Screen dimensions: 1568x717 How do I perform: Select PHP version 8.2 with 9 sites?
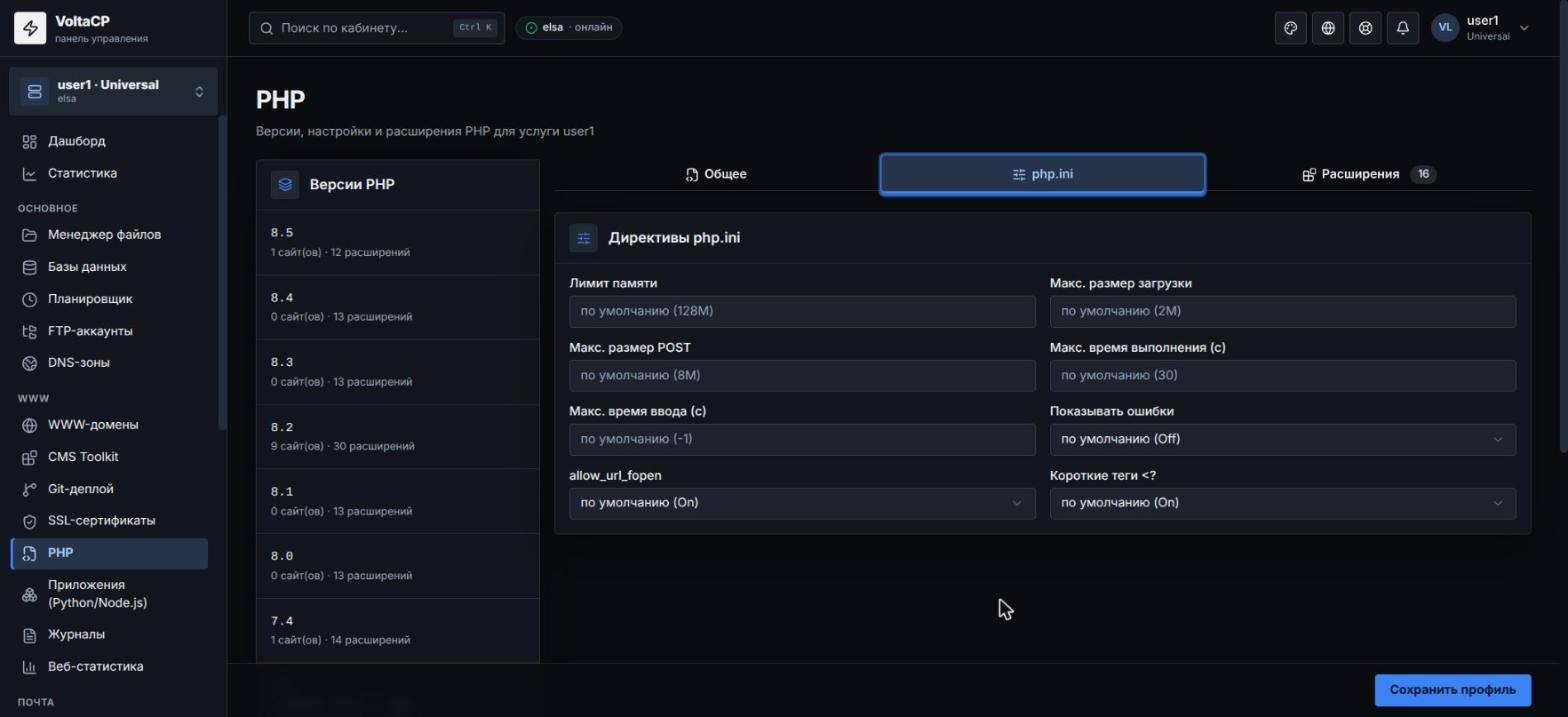(x=398, y=436)
